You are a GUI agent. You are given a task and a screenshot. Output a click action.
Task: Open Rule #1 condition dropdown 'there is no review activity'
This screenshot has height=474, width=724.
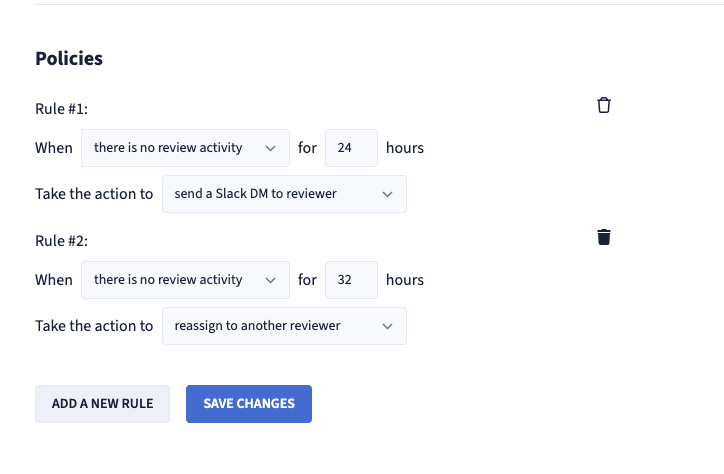(185, 148)
